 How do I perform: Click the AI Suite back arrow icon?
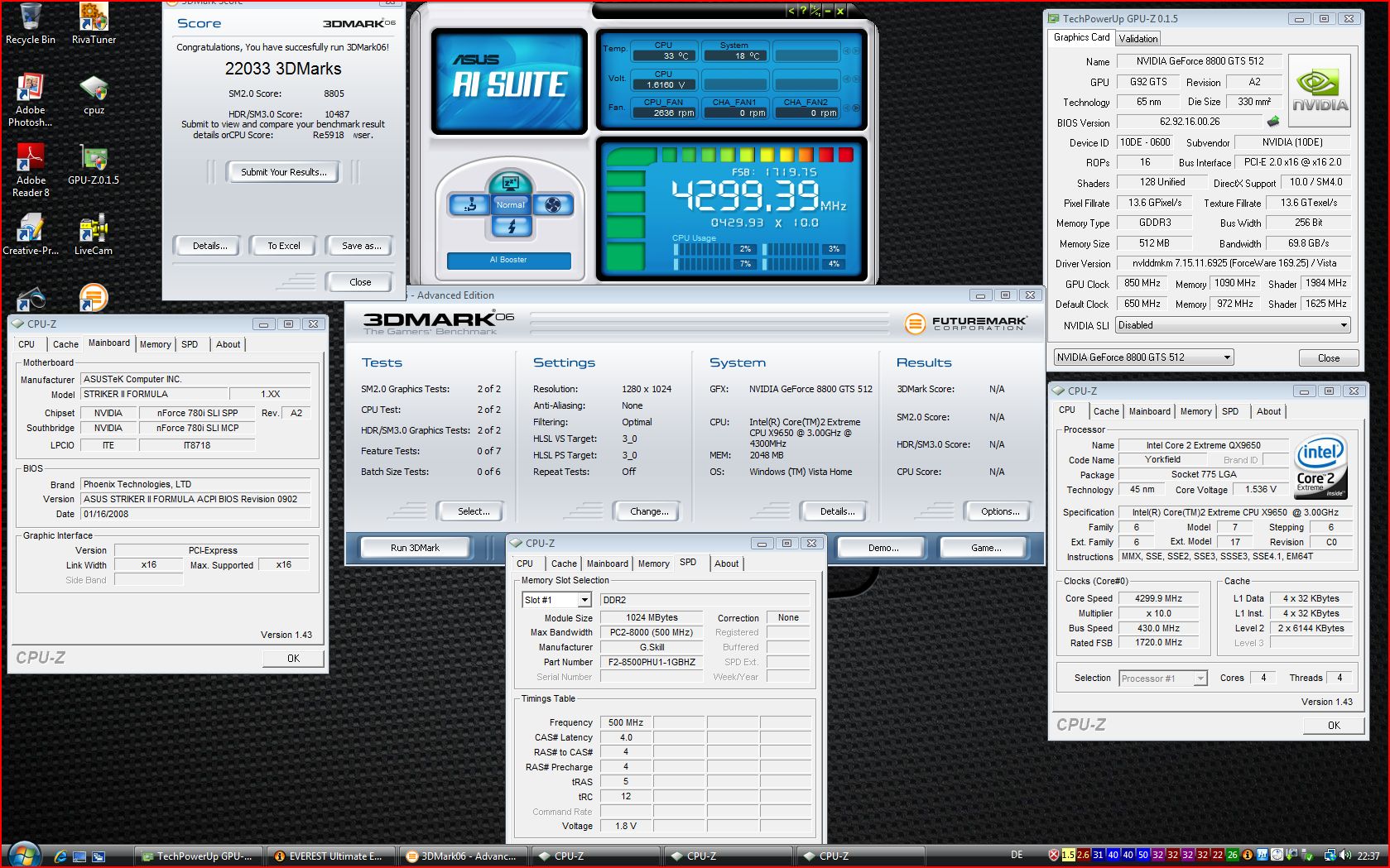pyautogui.click(x=791, y=11)
